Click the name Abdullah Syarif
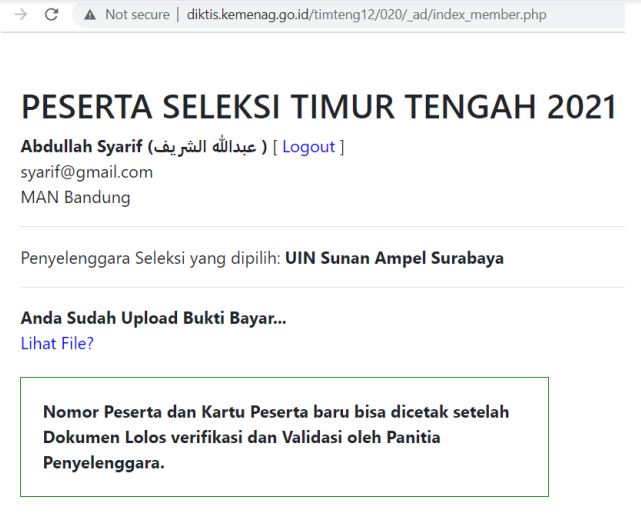This screenshot has height=520, width=641. tap(82, 147)
